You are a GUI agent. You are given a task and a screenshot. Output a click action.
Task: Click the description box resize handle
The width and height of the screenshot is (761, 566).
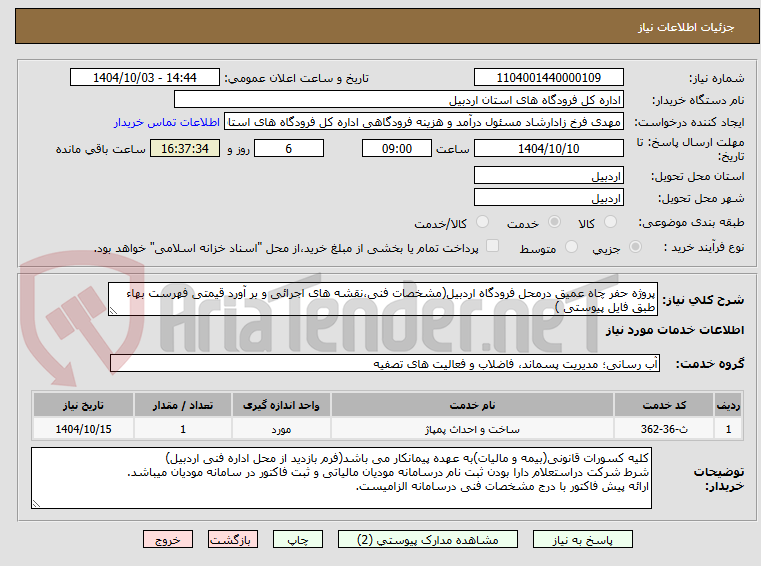point(113,311)
